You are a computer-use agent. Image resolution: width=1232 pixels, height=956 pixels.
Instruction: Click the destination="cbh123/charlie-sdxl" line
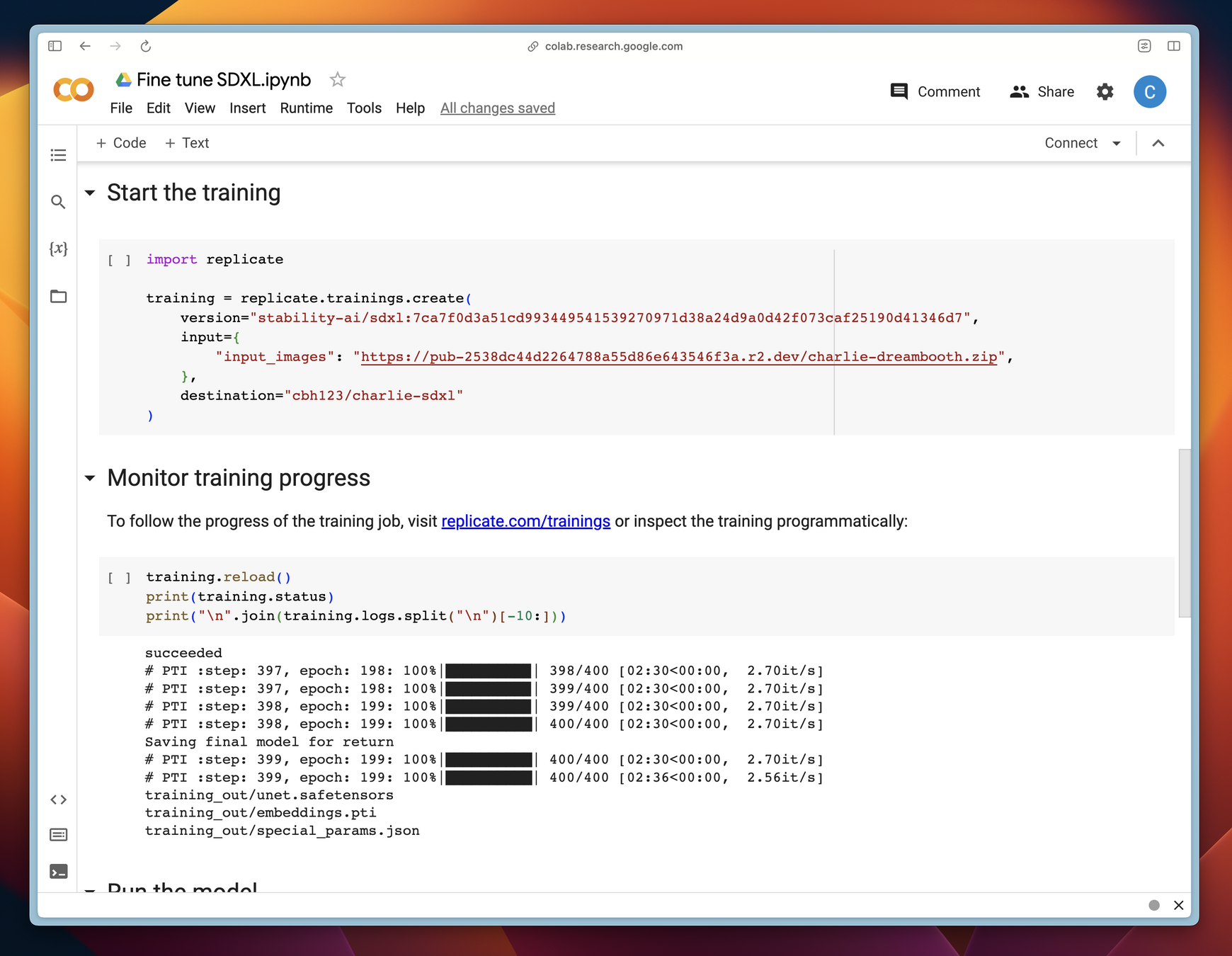pos(321,396)
